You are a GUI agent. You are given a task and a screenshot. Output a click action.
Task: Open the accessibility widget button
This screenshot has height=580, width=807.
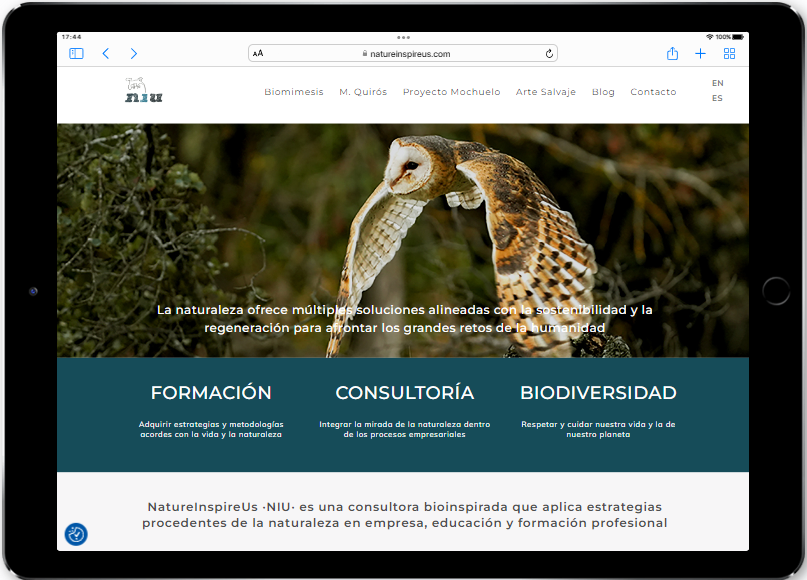[76, 534]
